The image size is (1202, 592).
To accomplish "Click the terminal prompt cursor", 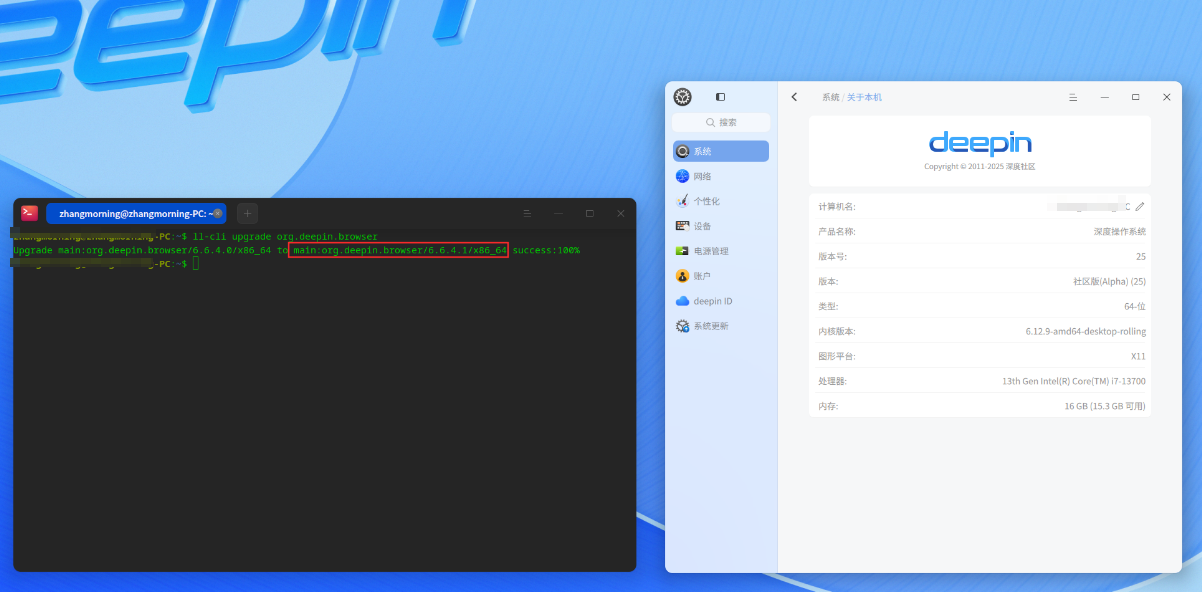I will (196, 263).
